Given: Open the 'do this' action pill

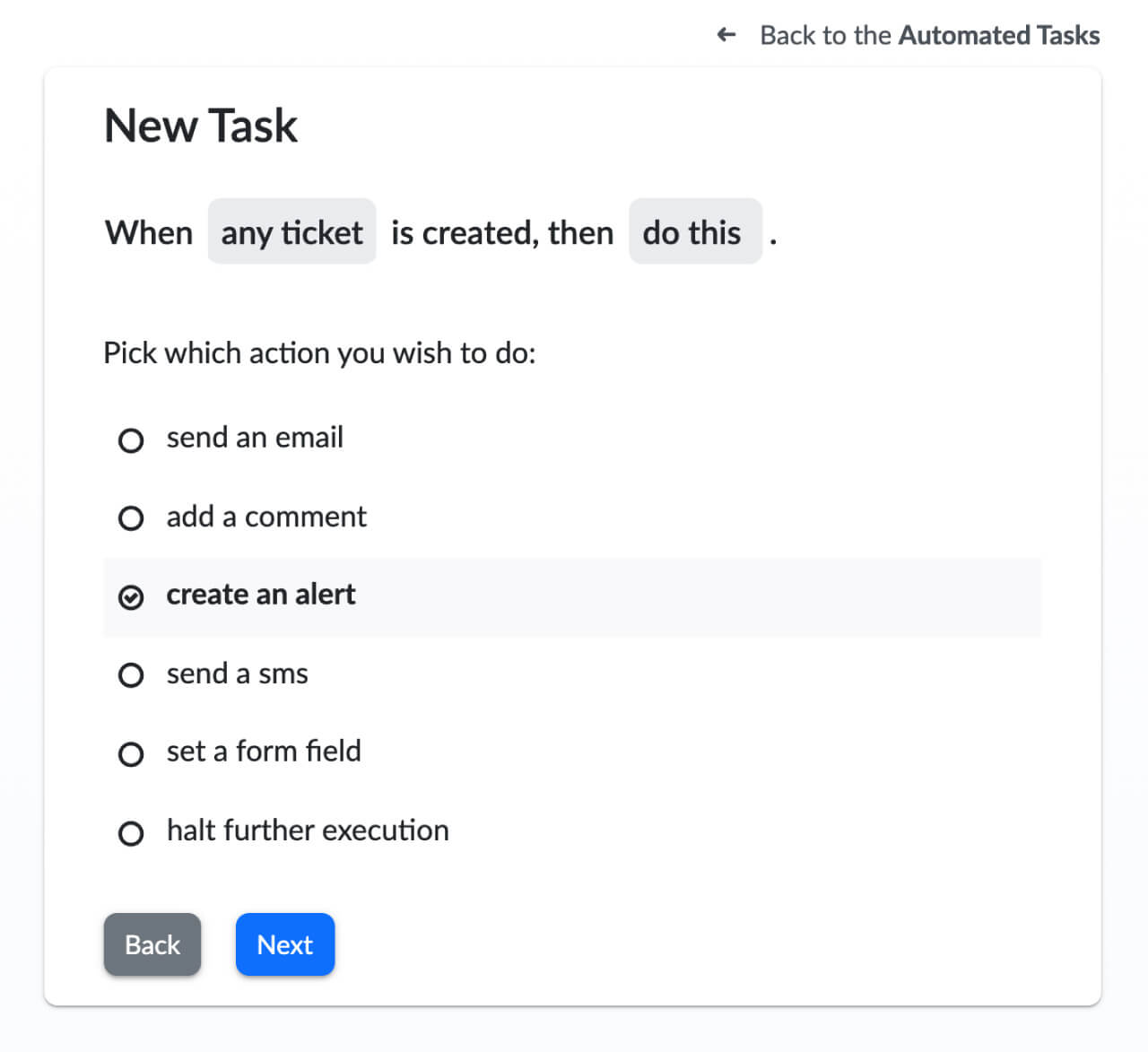Looking at the screenshot, I should [695, 231].
